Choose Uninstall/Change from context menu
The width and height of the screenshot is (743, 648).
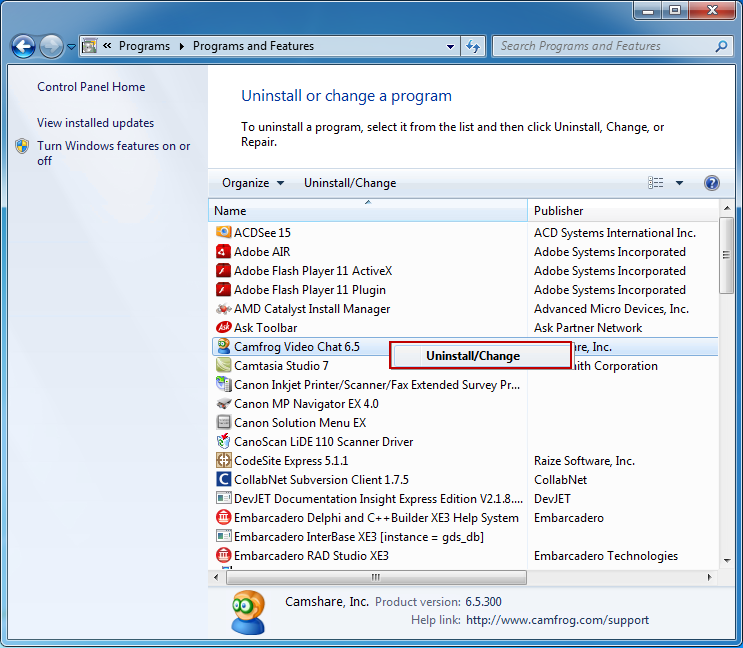click(x=480, y=356)
